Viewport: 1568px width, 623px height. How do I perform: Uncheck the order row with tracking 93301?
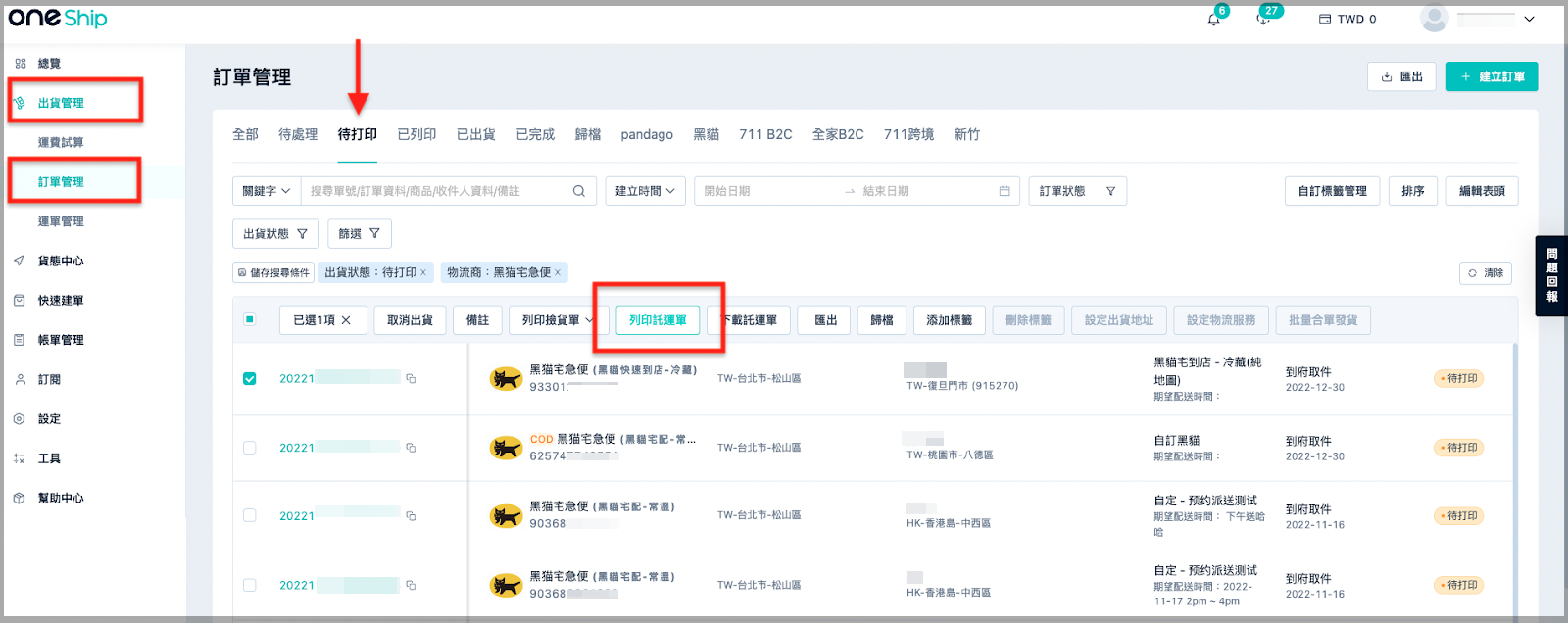tap(250, 378)
